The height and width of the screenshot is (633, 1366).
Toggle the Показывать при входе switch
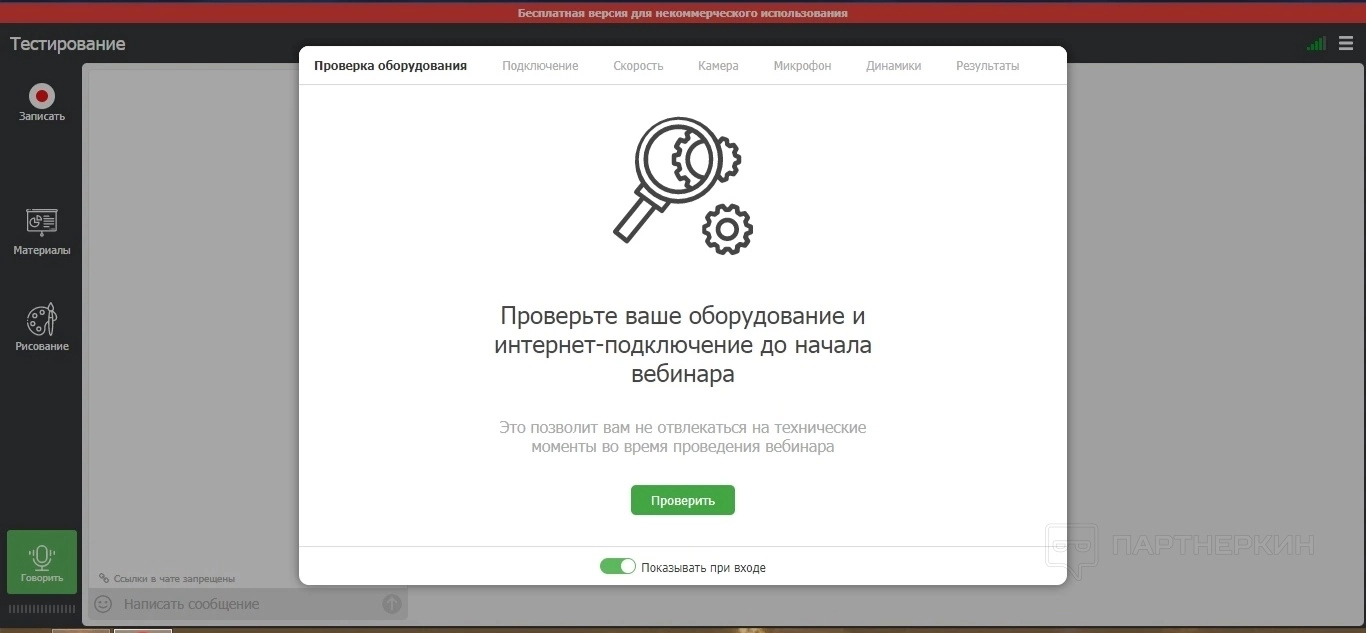click(x=618, y=567)
